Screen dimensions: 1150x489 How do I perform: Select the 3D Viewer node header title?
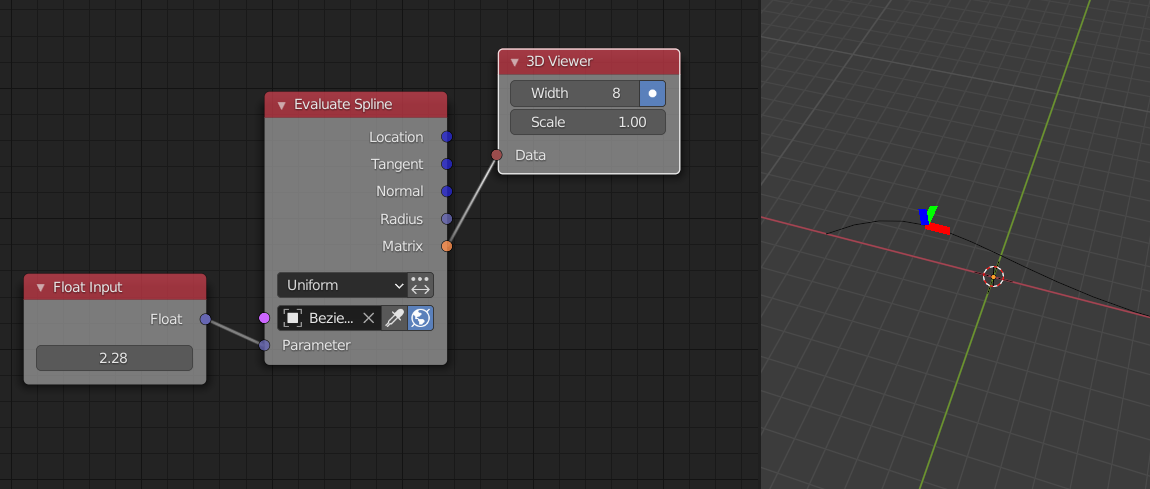[x=560, y=62]
